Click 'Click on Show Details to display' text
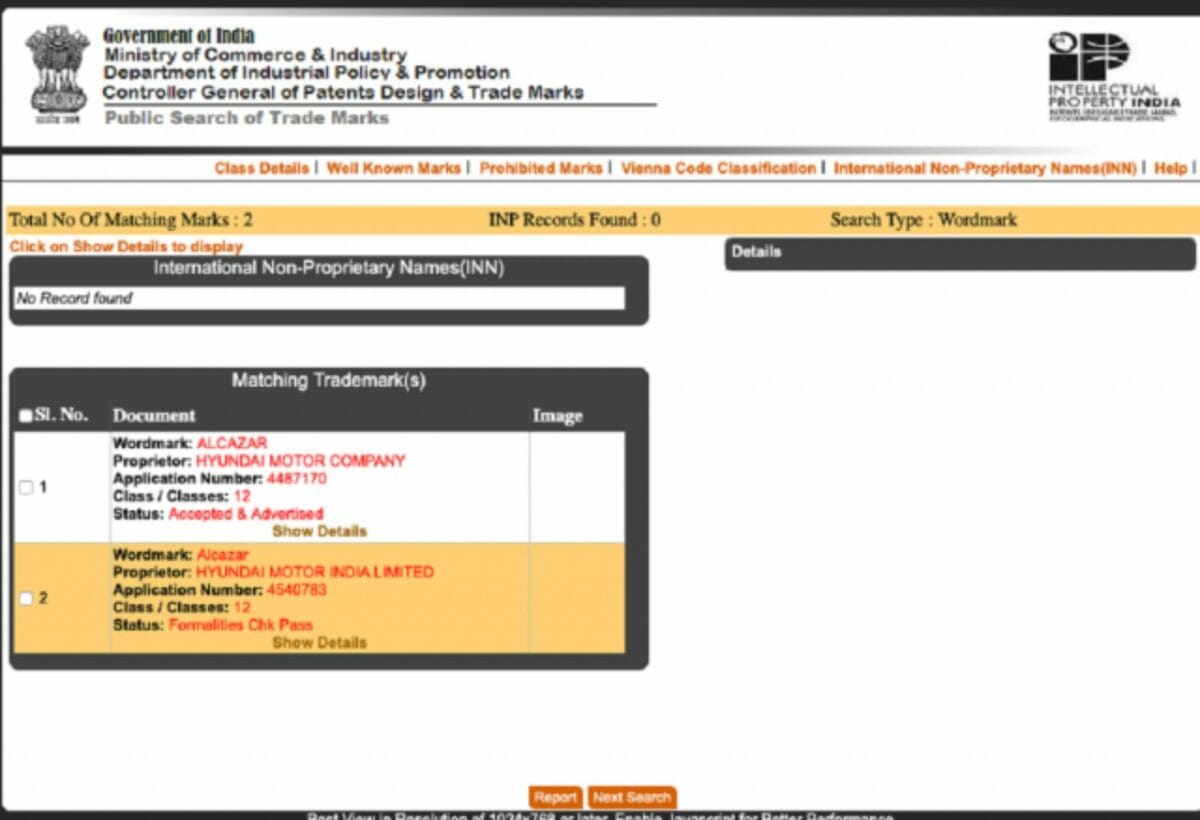Screen dimensions: 1200x820 126,246
